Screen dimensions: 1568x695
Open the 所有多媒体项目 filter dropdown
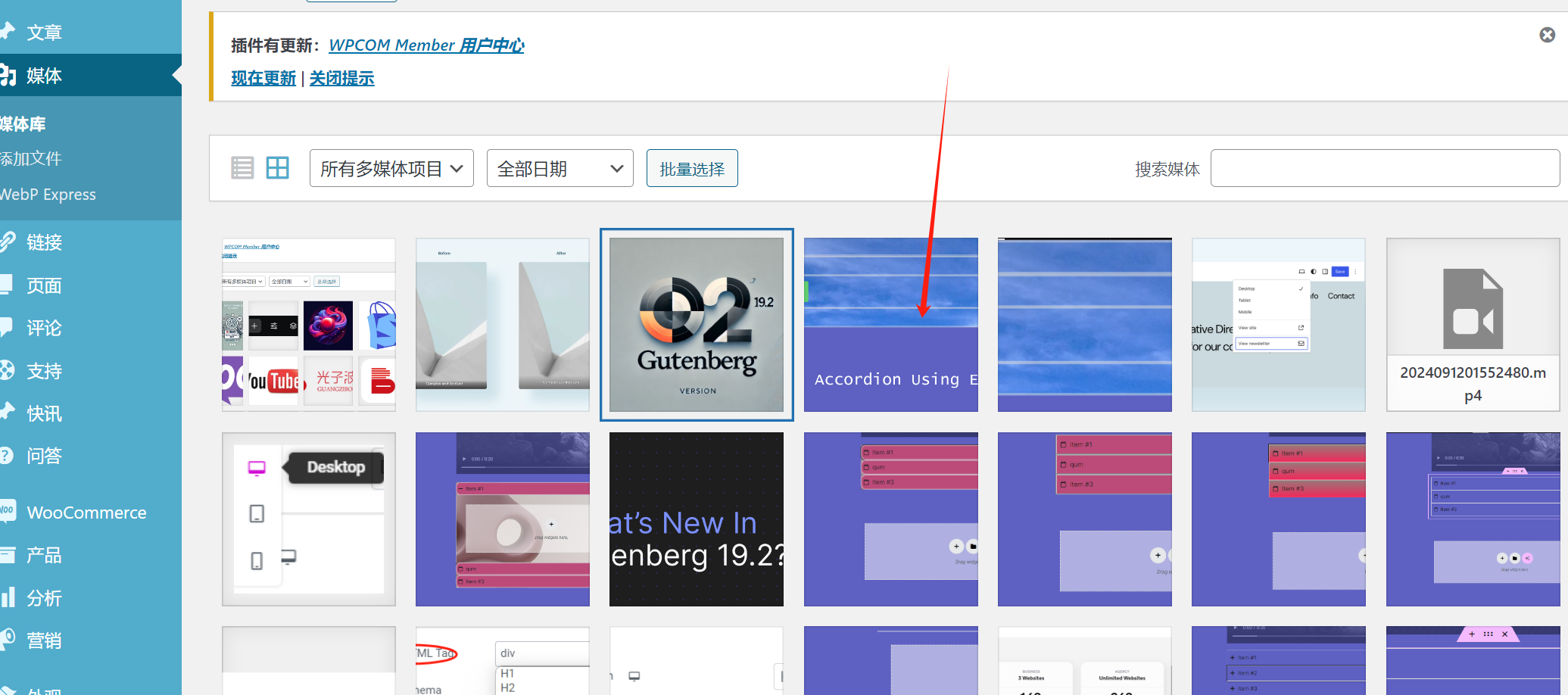(391, 168)
